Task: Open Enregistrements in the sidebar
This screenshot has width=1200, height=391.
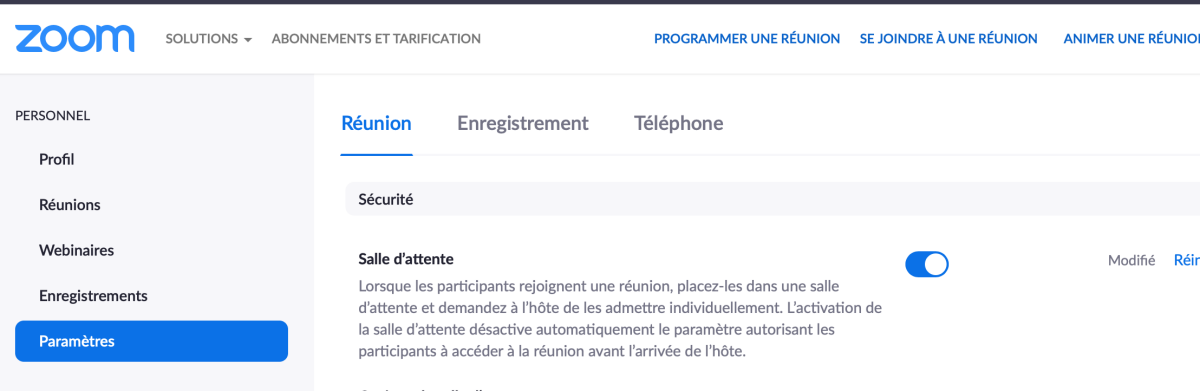Action: pos(93,296)
